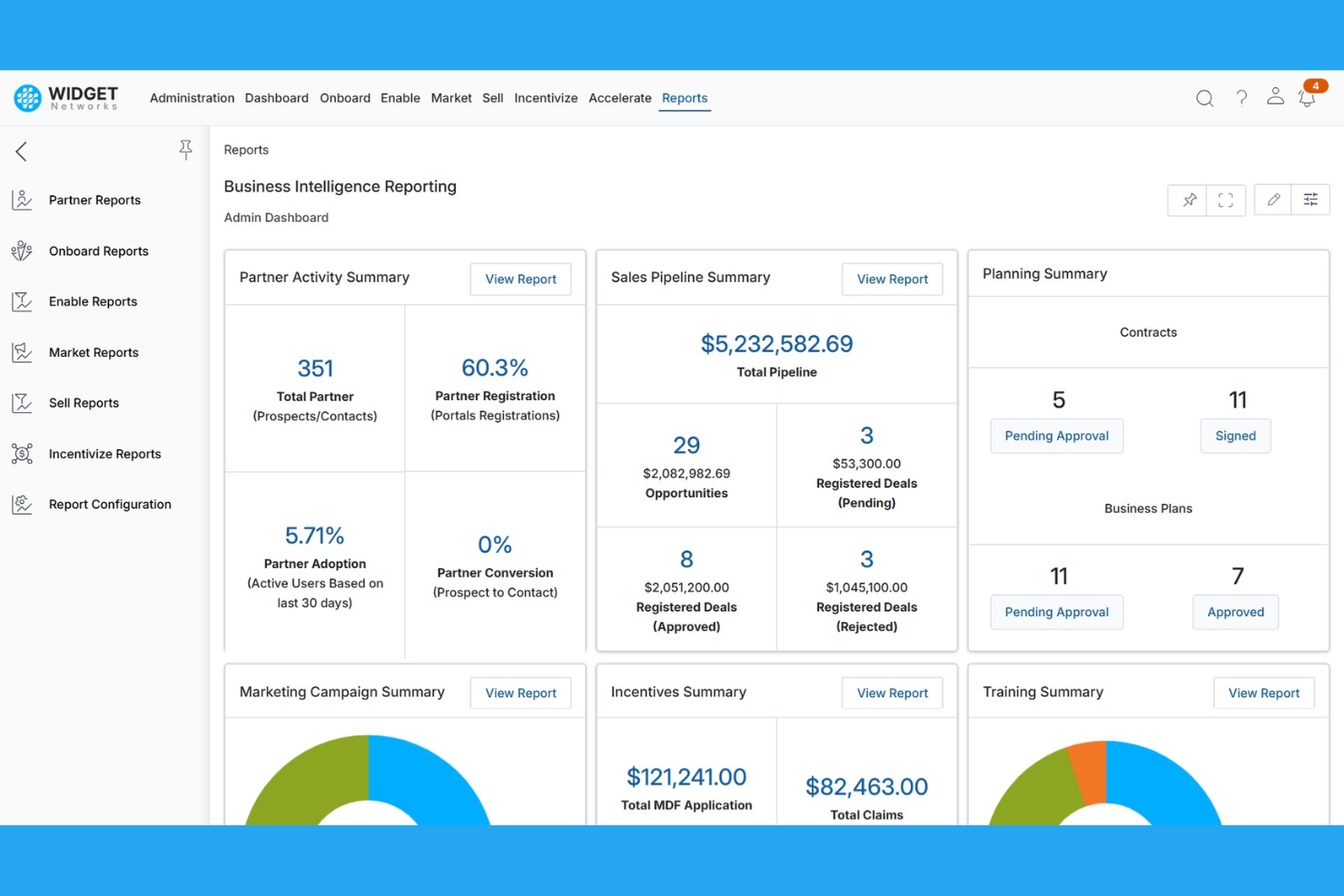Image resolution: width=1344 pixels, height=896 pixels.
Task: View Report for Incentives Summary
Action: pyautogui.click(x=893, y=693)
